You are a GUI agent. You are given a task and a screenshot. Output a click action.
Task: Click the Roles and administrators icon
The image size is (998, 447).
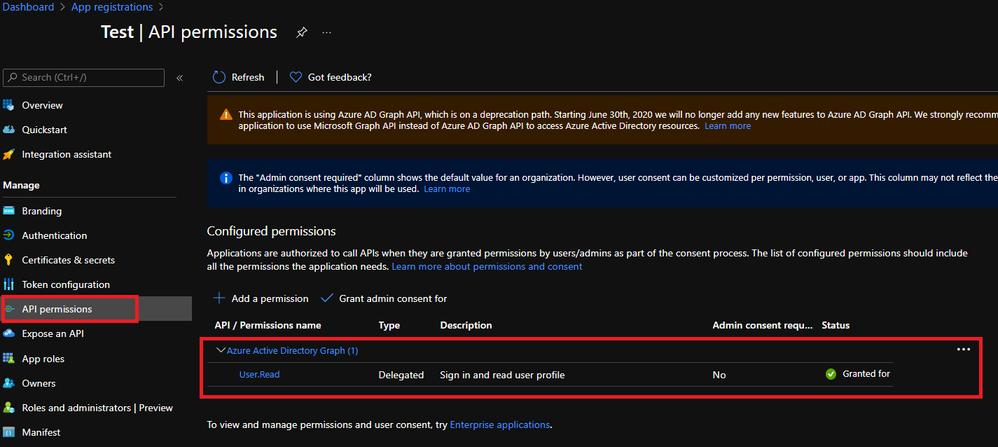click(9, 408)
